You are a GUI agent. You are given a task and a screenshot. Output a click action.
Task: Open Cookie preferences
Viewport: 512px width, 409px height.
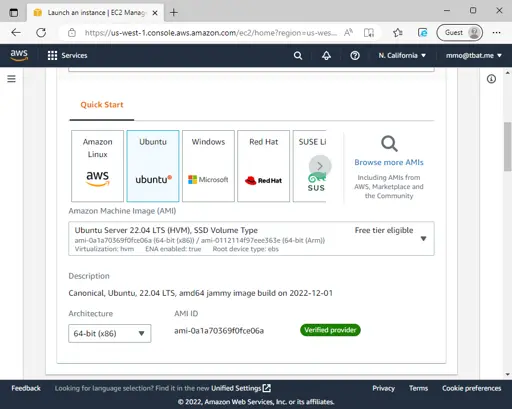pos(471,388)
